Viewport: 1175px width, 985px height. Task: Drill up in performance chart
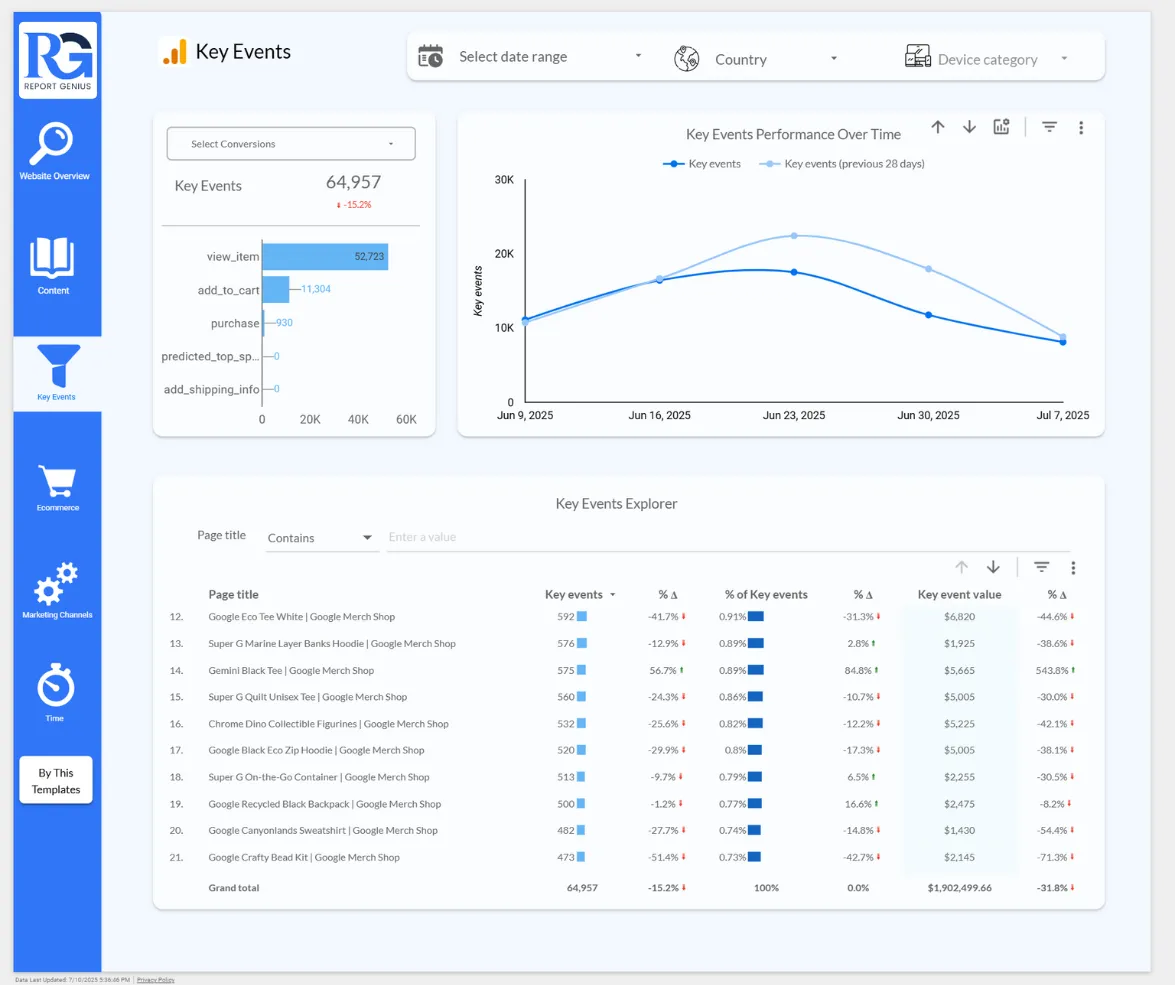(x=937, y=127)
